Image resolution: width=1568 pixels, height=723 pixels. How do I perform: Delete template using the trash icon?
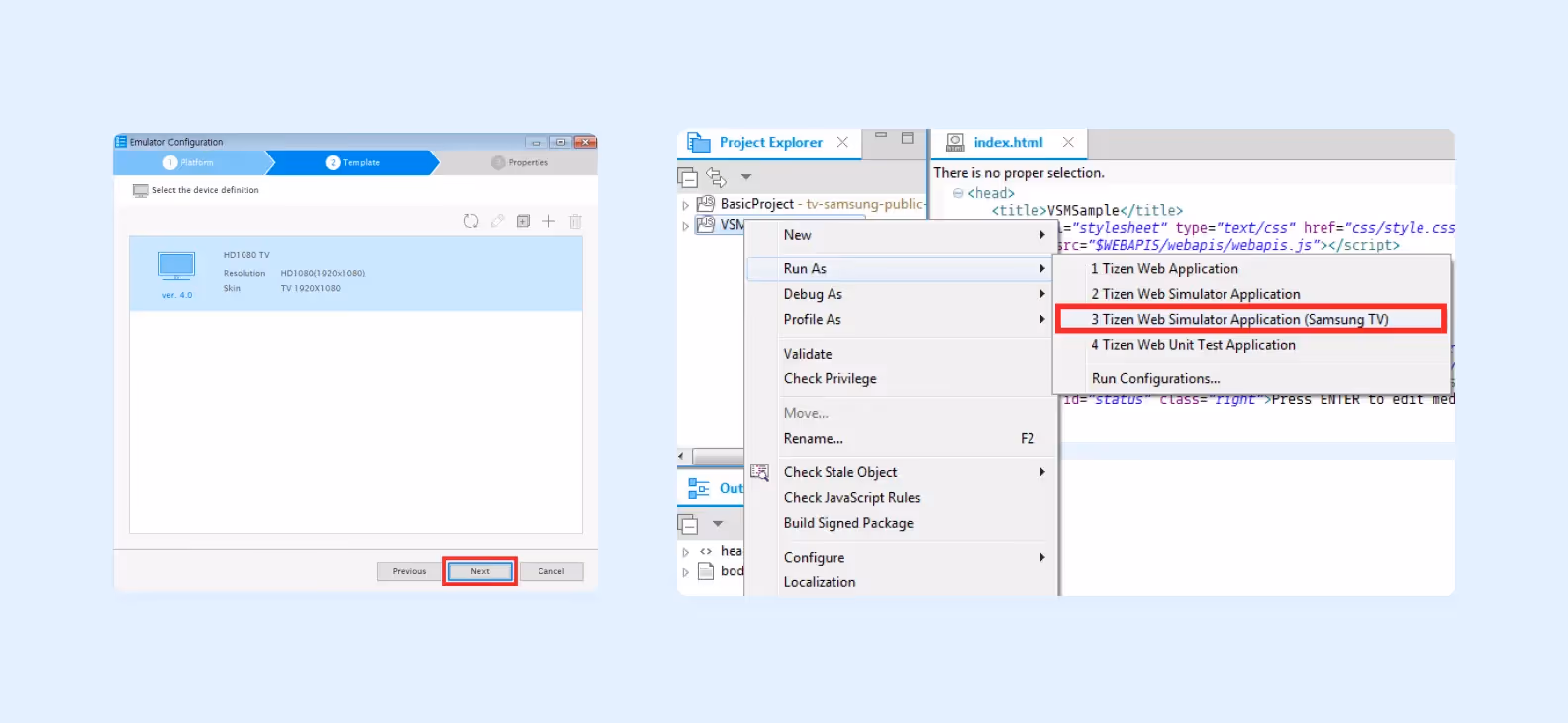(x=575, y=221)
